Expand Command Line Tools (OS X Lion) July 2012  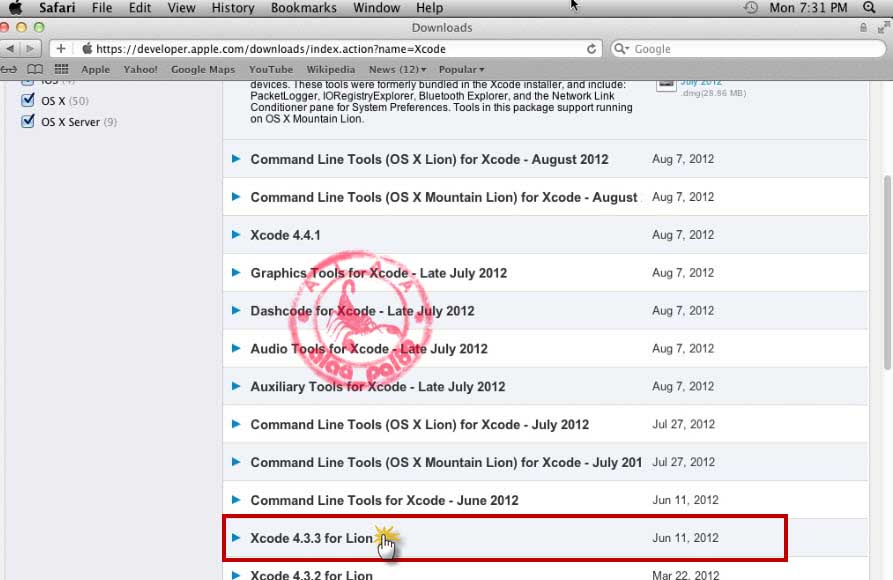point(236,424)
